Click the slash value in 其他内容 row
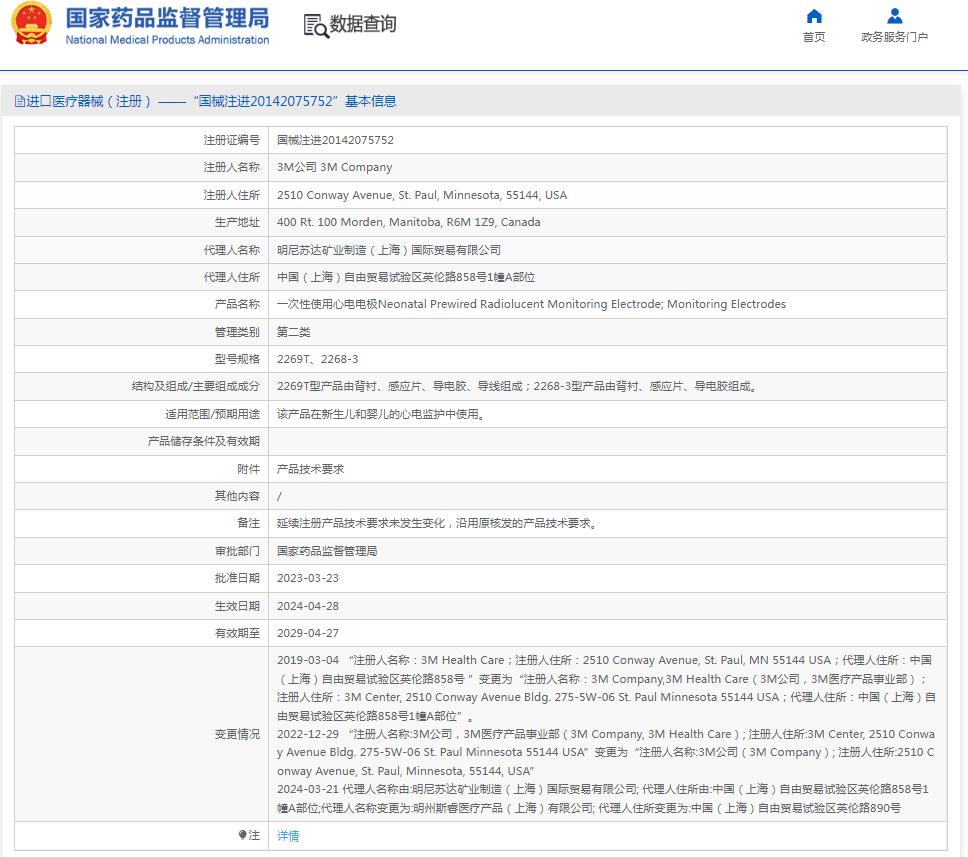This screenshot has width=968, height=857. [279, 496]
